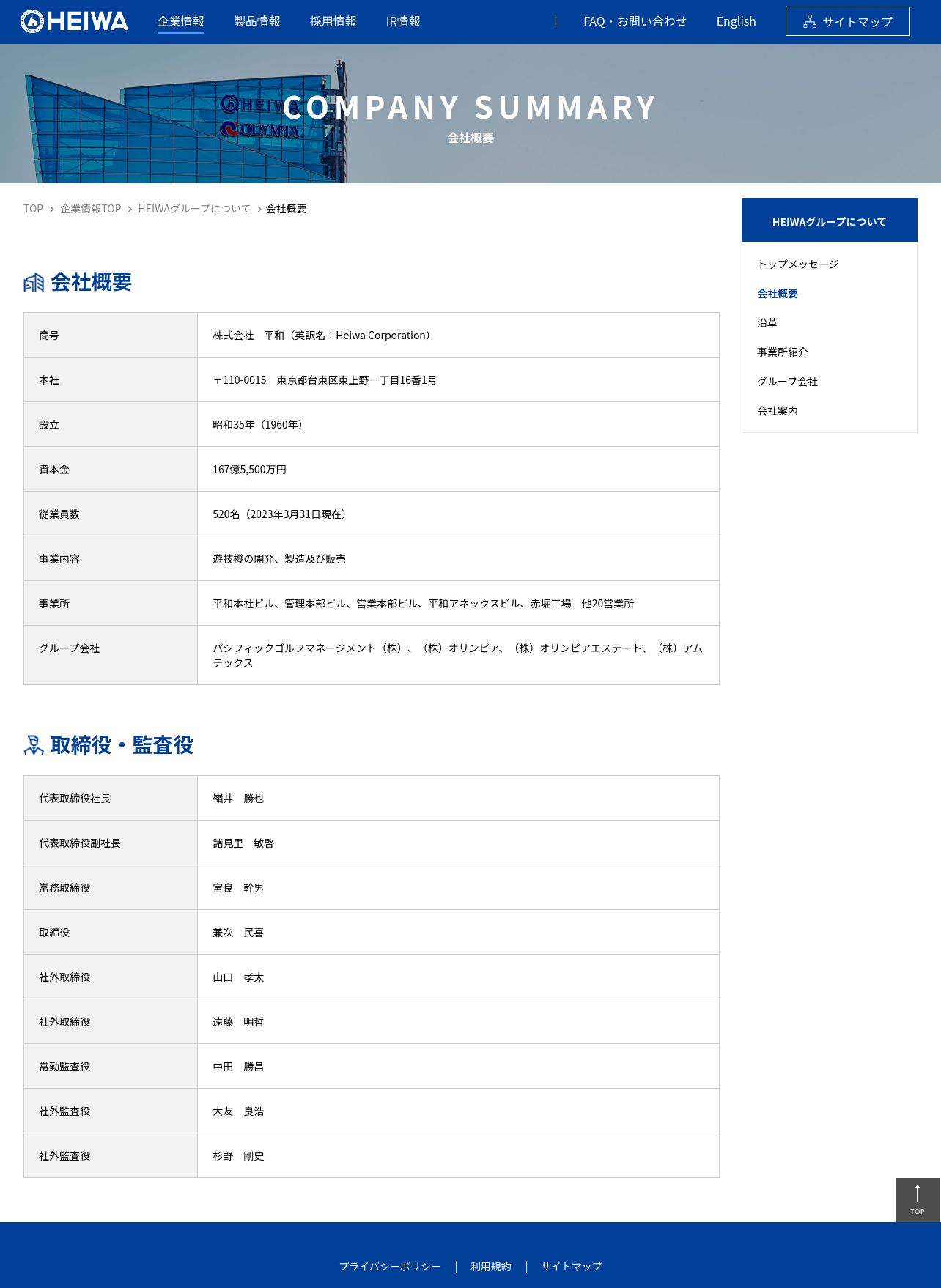
Task: Click the Heiwa Corporation name cell
Action: pos(459,336)
